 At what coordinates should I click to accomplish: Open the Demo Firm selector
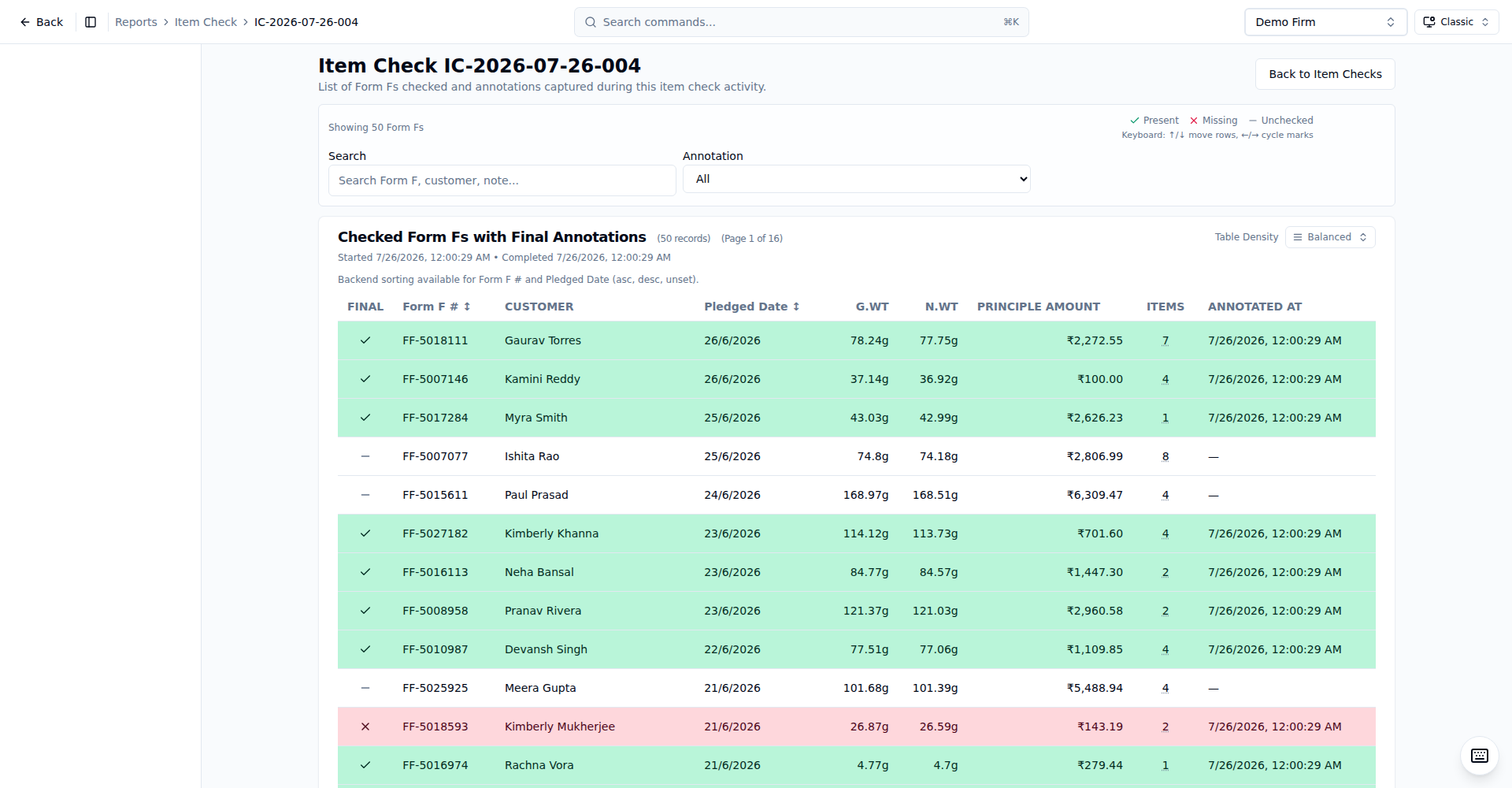pyautogui.click(x=1325, y=22)
